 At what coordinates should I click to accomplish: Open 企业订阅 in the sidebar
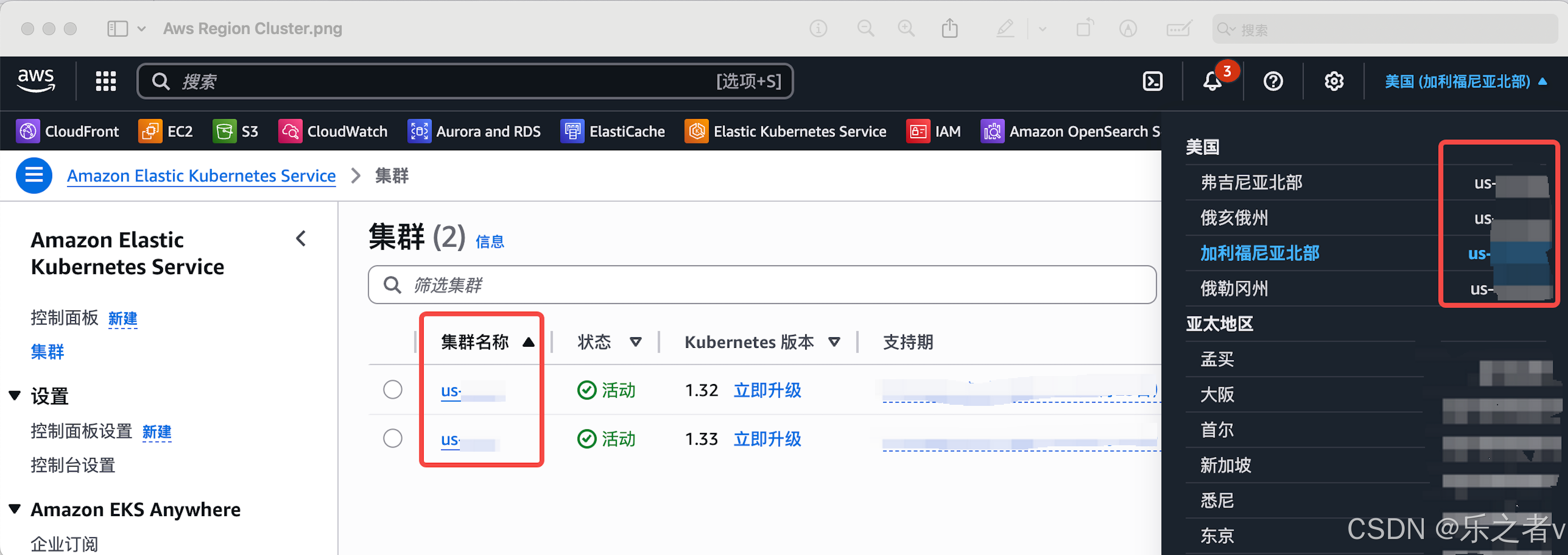(64, 543)
